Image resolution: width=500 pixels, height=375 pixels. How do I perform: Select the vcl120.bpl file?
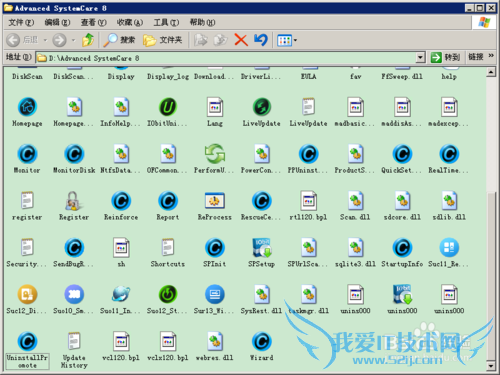(121, 342)
